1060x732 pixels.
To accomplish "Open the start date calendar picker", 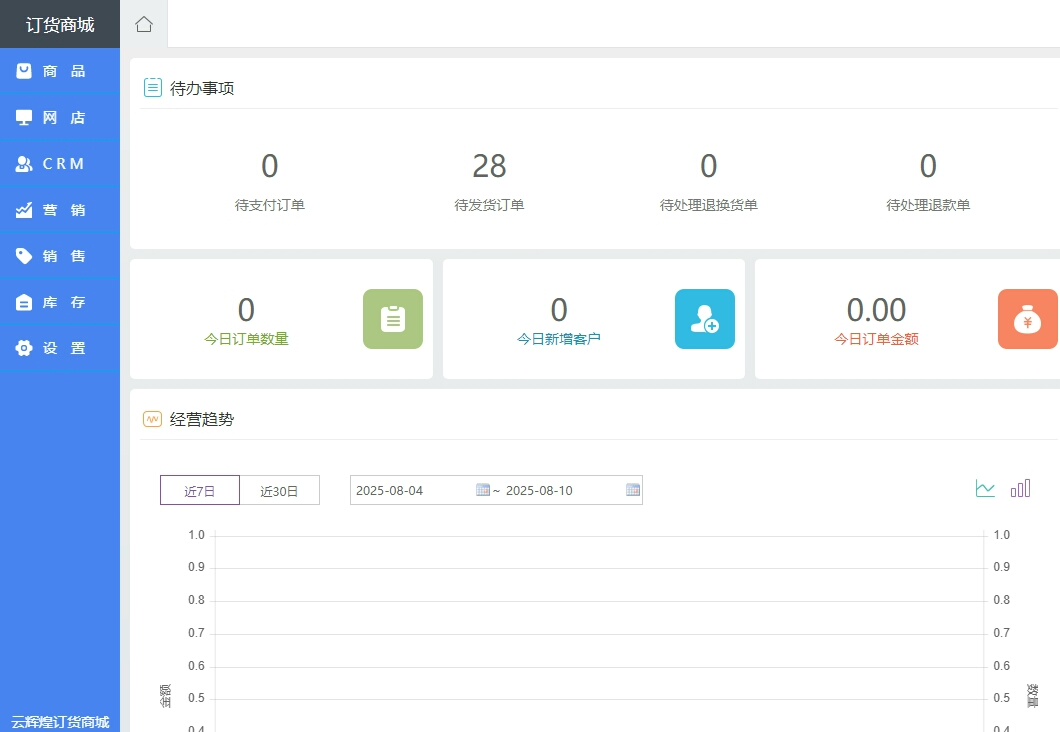I will coord(483,490).
